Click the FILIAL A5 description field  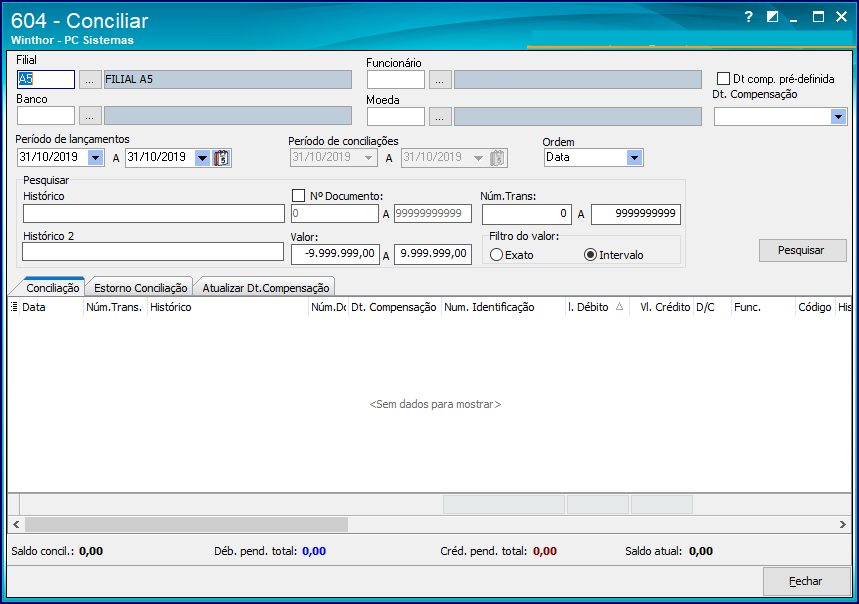pyautogui.click(x=228, y=79)
